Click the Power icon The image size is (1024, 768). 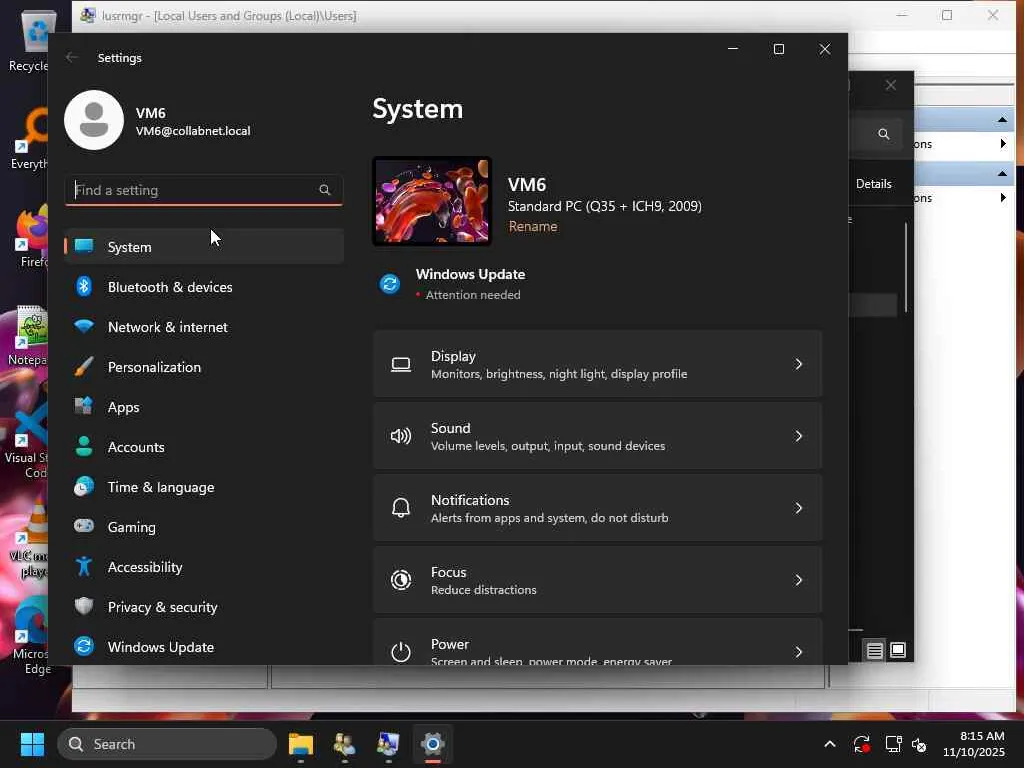[x=401, y=651]
